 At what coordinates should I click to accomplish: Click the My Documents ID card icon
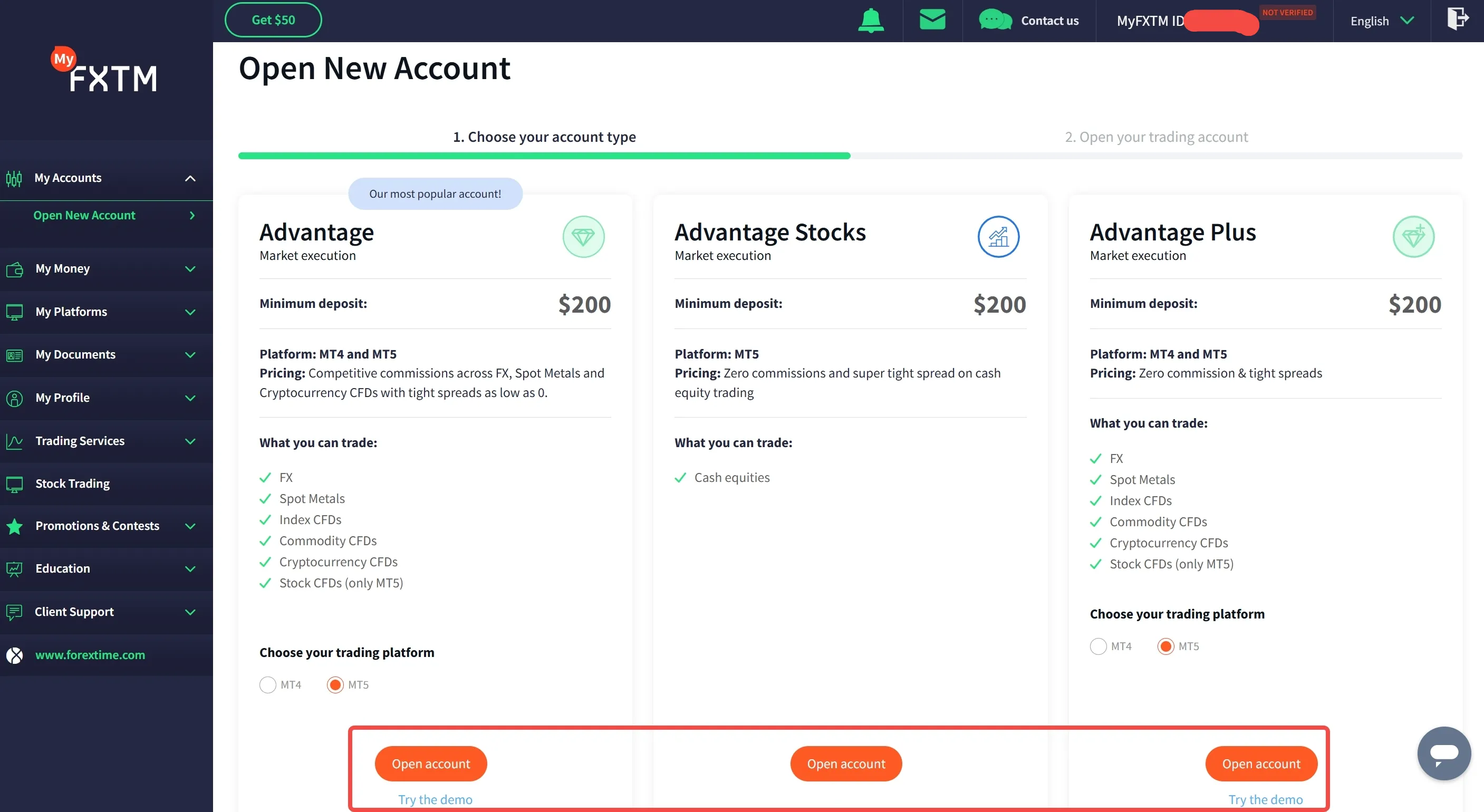tap(14, 355)
